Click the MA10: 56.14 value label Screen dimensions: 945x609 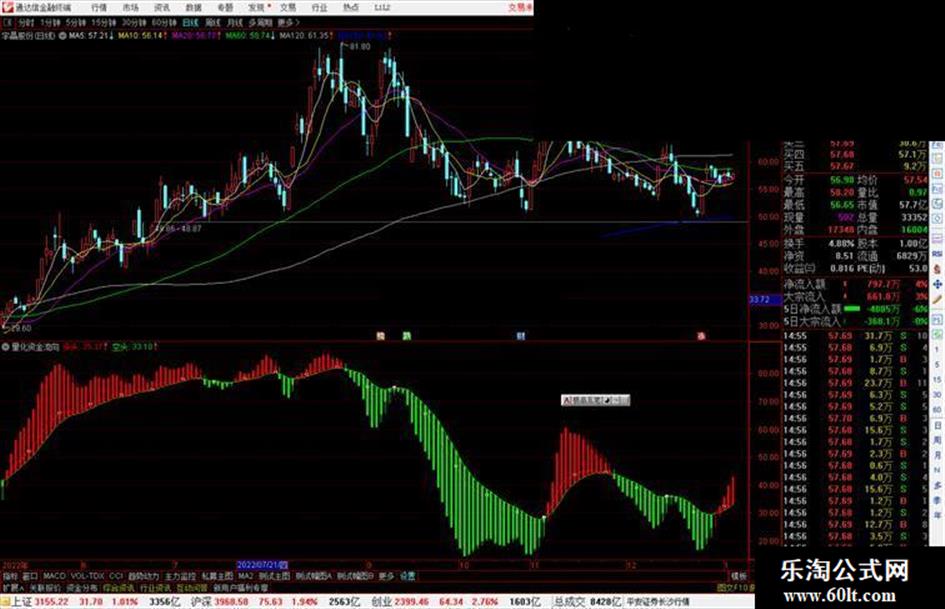click(x=142, y=36)
